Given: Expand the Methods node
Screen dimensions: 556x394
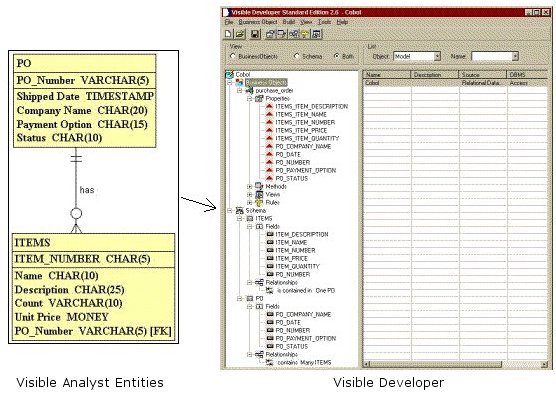Looking at the screenshot, I should tap(249, 187).
